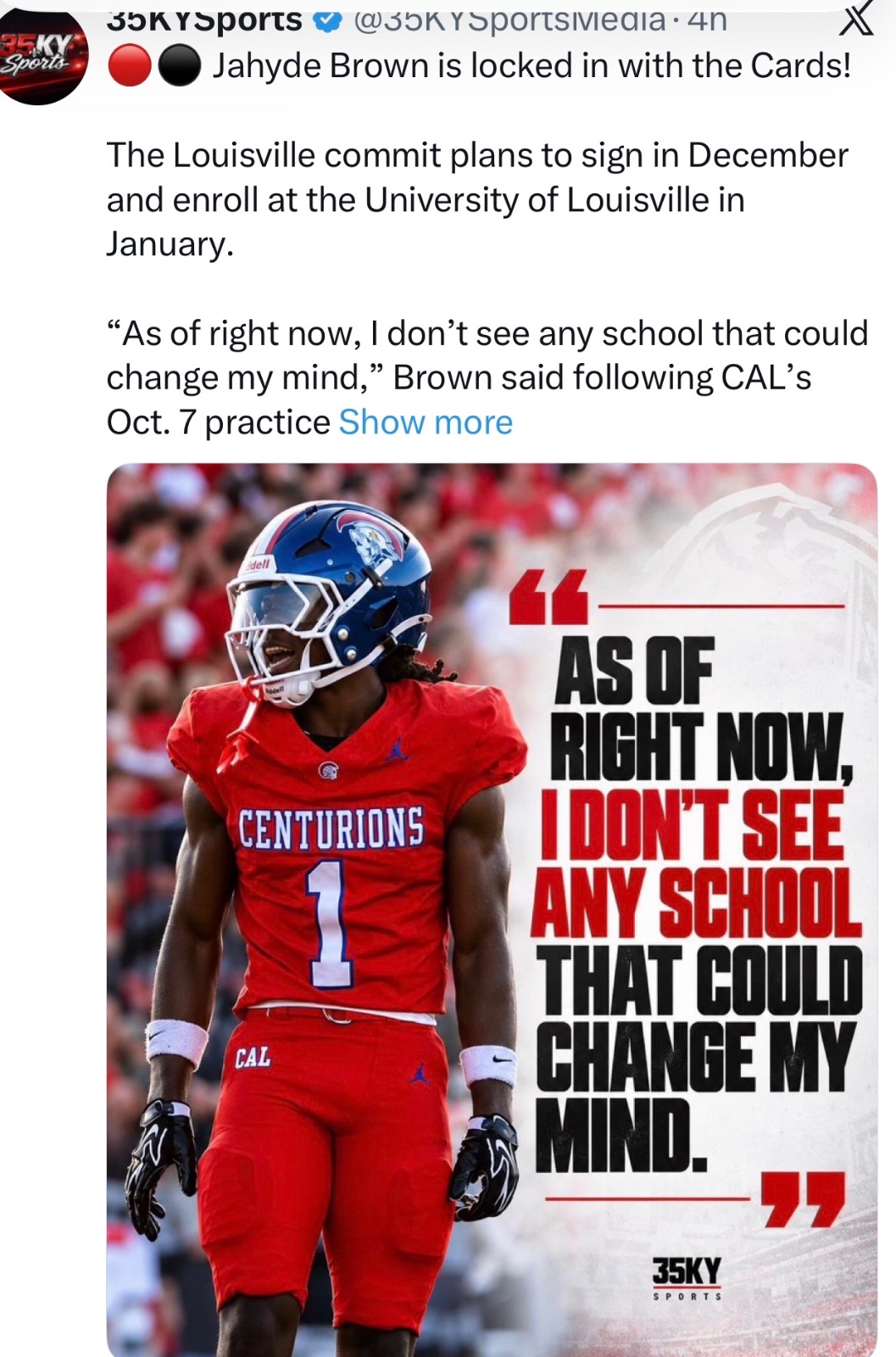Click the red closing quotation mark graphic
896x1357 pixels.
click(803, 1199)
